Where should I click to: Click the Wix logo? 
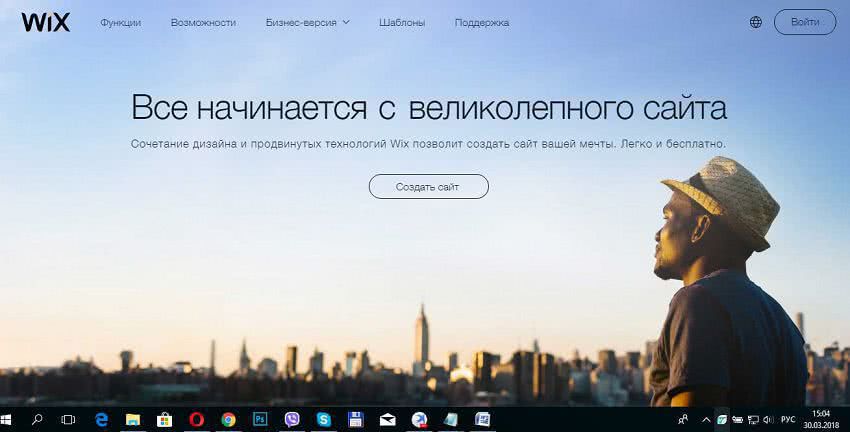pos(46,22)
